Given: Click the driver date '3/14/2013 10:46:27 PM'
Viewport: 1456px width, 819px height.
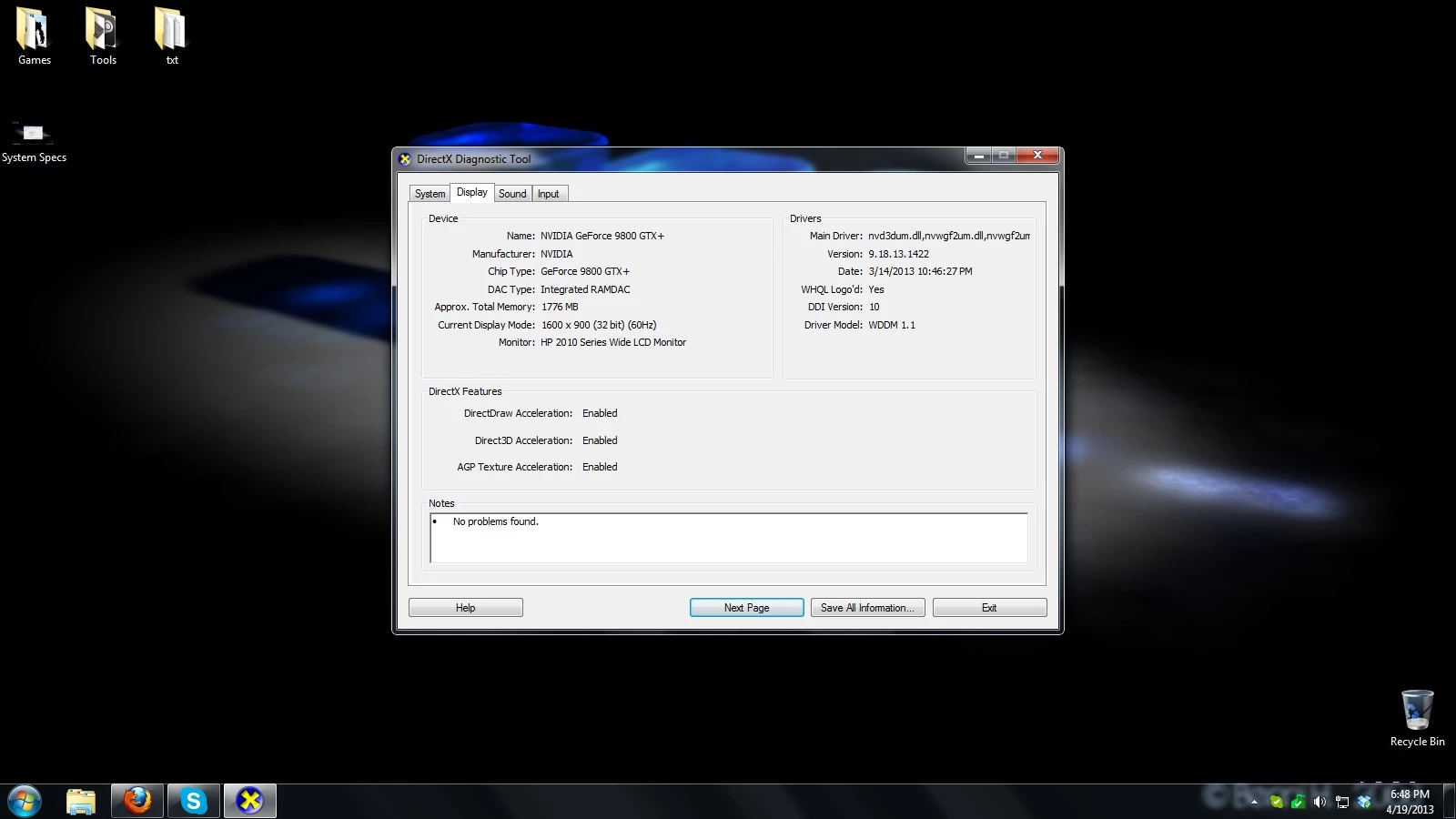Looking at the screenshot, I should [920, 271].
